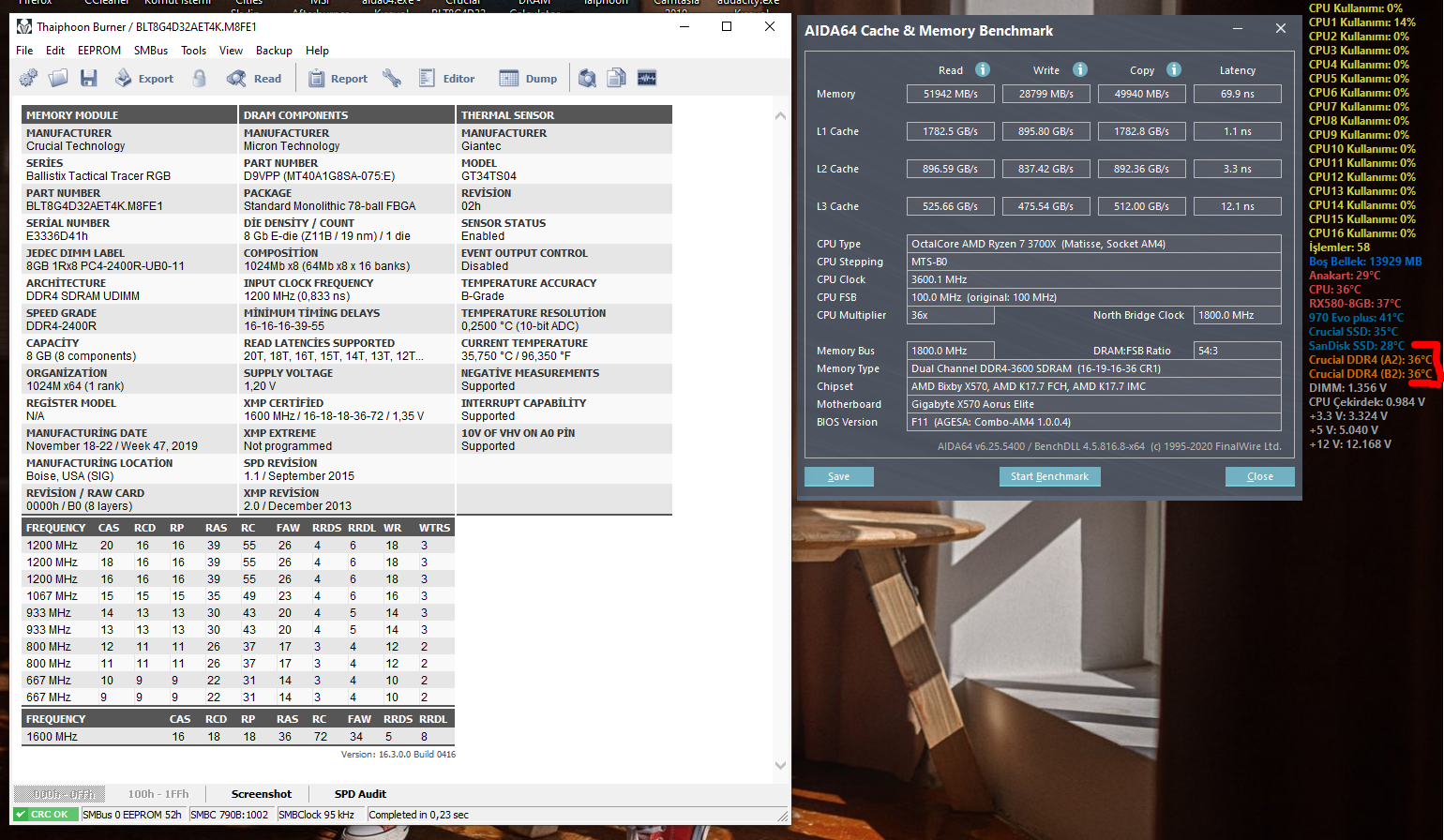Open a file with the folder icon
1444x840 pixels.
[58, 79]
